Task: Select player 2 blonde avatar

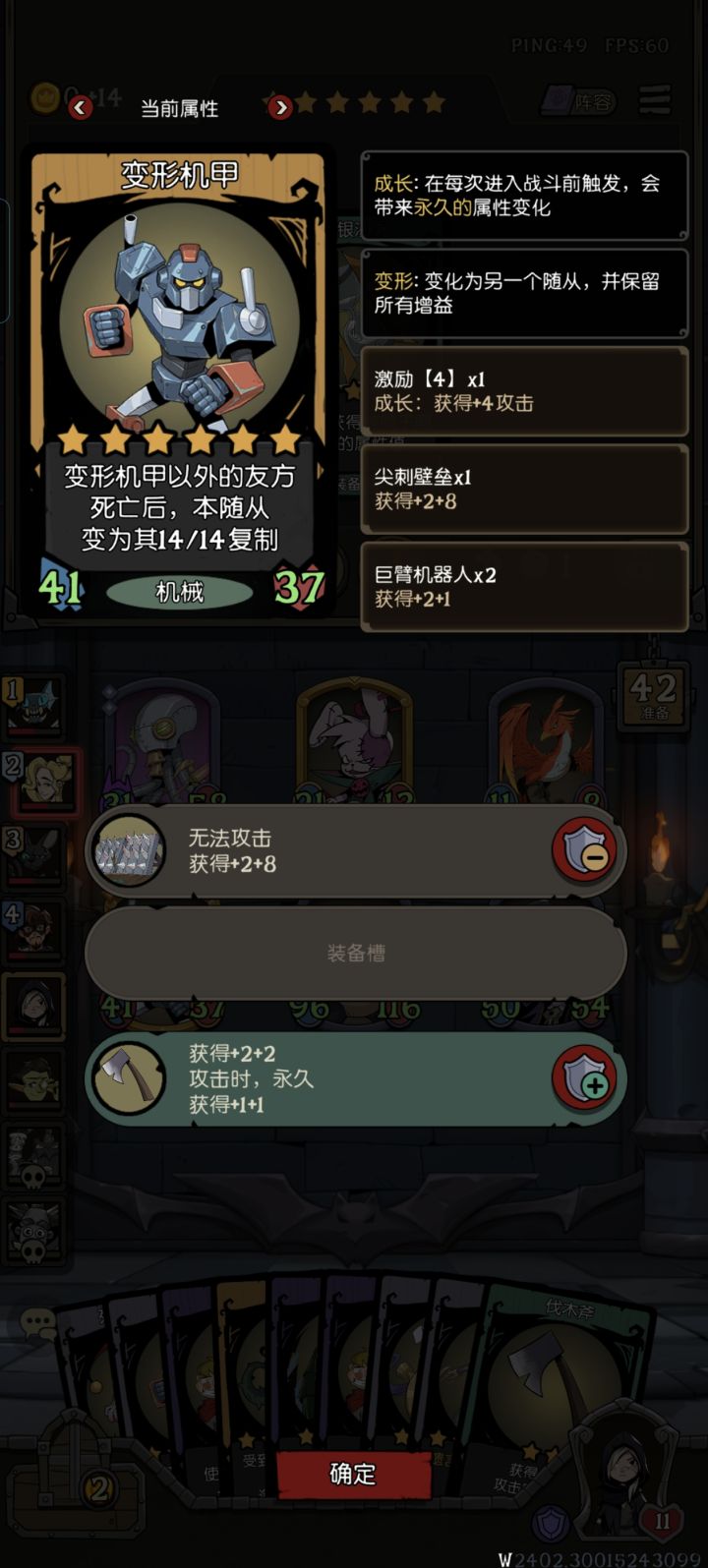Action: [x=39, y=781]
